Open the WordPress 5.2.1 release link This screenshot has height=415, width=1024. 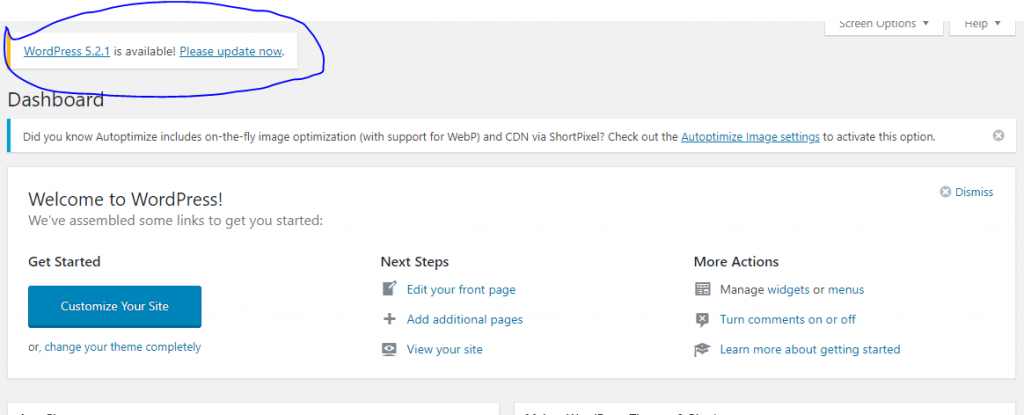coord(66,50)
